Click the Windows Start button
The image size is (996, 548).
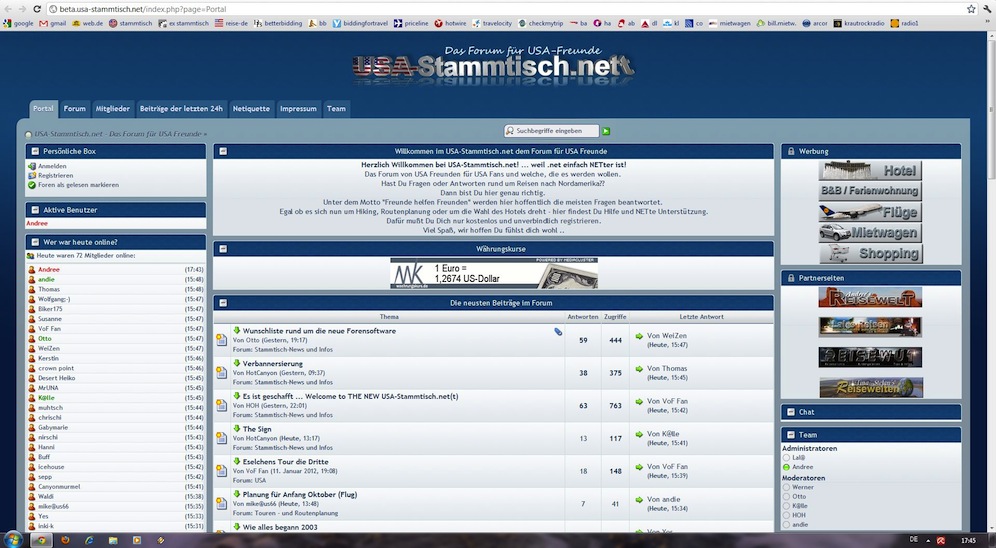[x=14, y=539]
